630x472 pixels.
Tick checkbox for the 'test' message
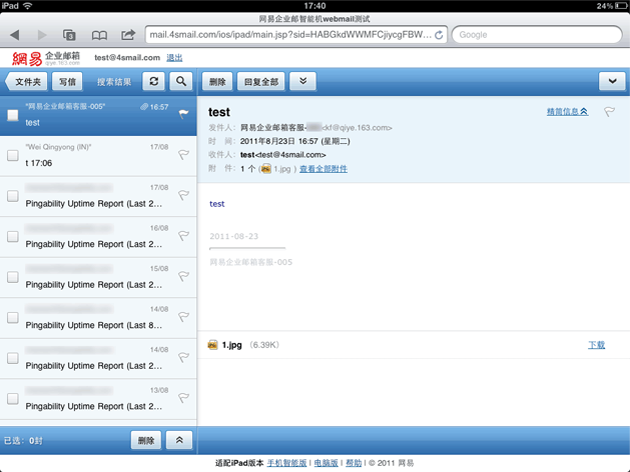[13, 115]
